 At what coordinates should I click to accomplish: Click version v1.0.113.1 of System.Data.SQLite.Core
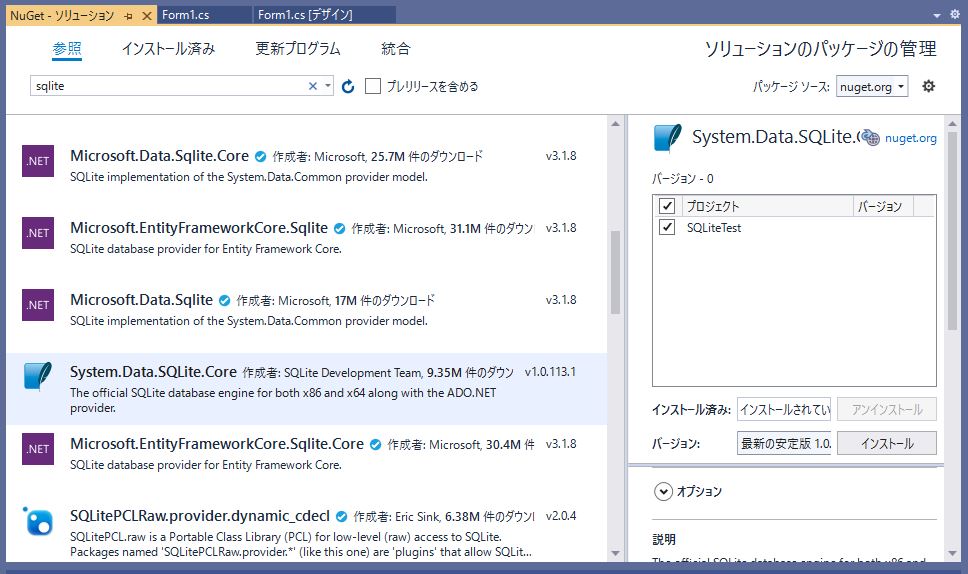550,372
